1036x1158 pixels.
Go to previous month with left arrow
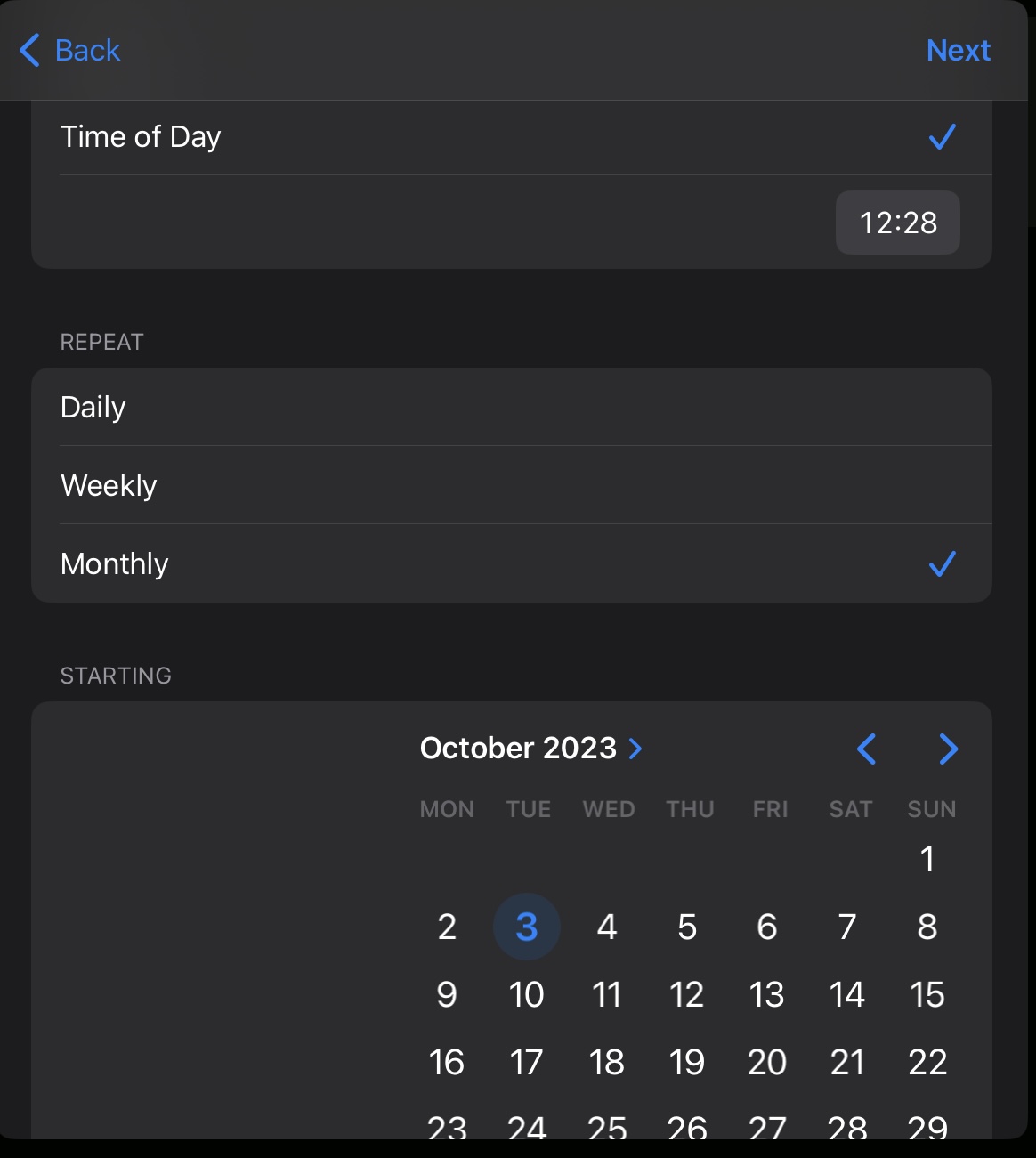pos(866,749)
